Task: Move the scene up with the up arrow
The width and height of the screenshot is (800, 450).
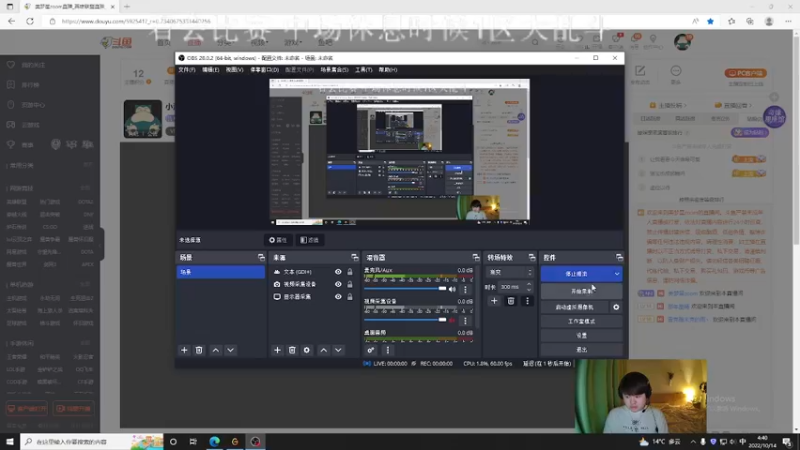Action: [216, 351]
